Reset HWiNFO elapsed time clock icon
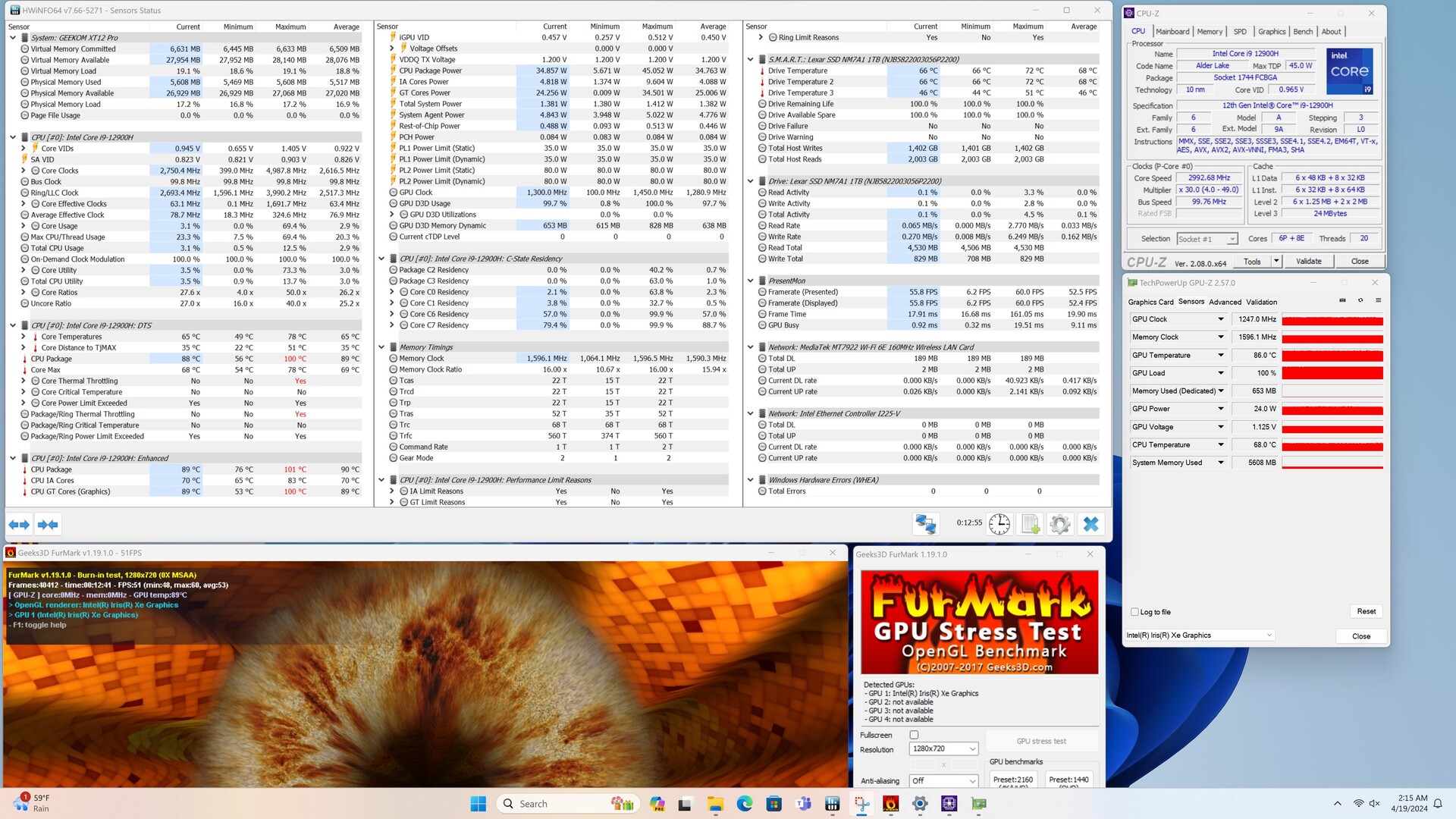This screenshot has width=1456, height=819. 999,523
